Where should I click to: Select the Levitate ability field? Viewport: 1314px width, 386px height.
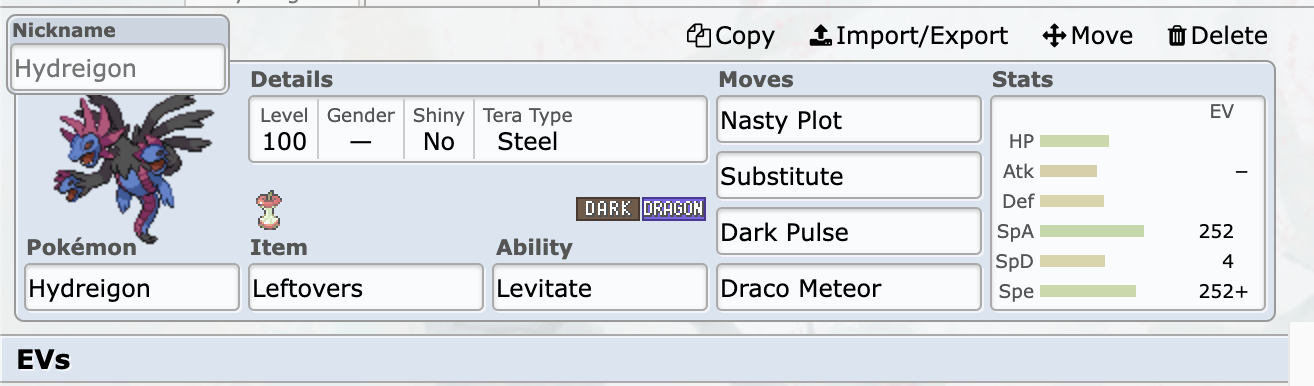coord(600,288)
